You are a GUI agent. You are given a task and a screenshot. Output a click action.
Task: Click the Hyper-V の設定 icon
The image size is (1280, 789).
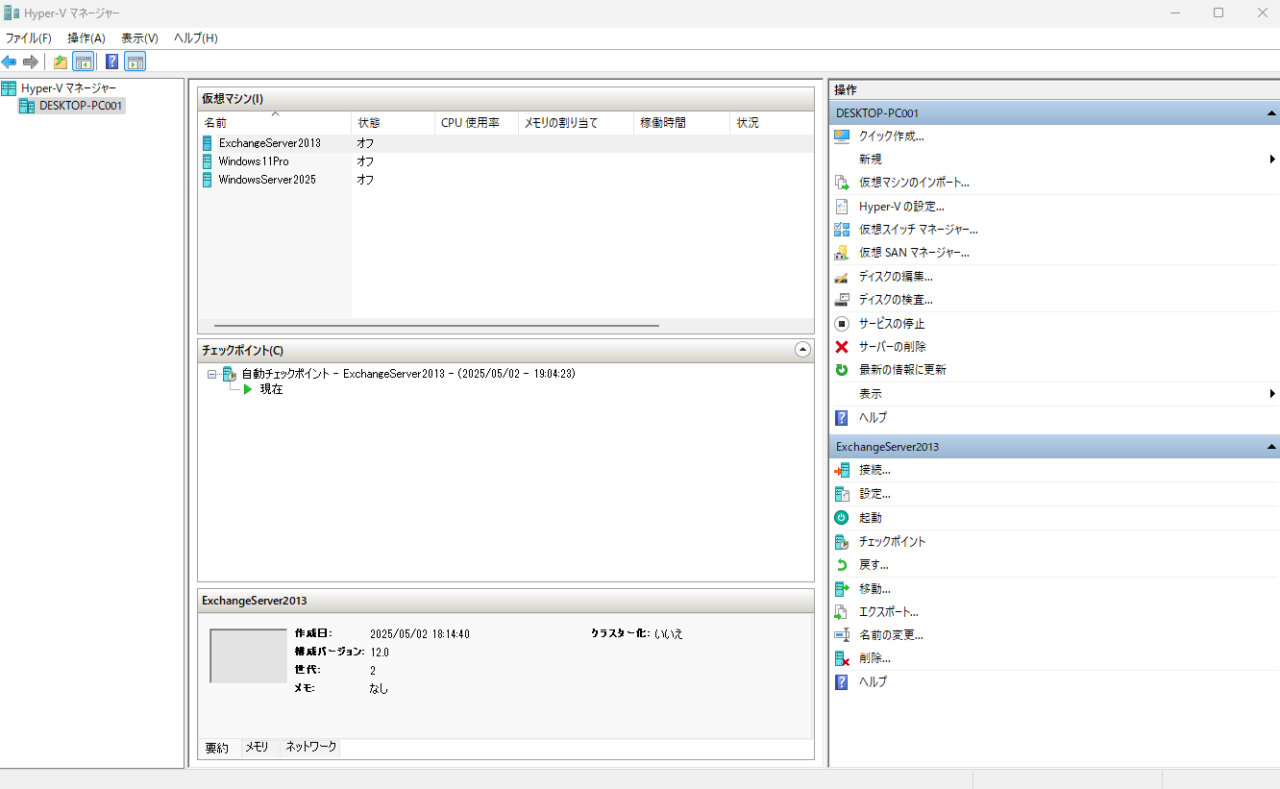click(841, 206)
